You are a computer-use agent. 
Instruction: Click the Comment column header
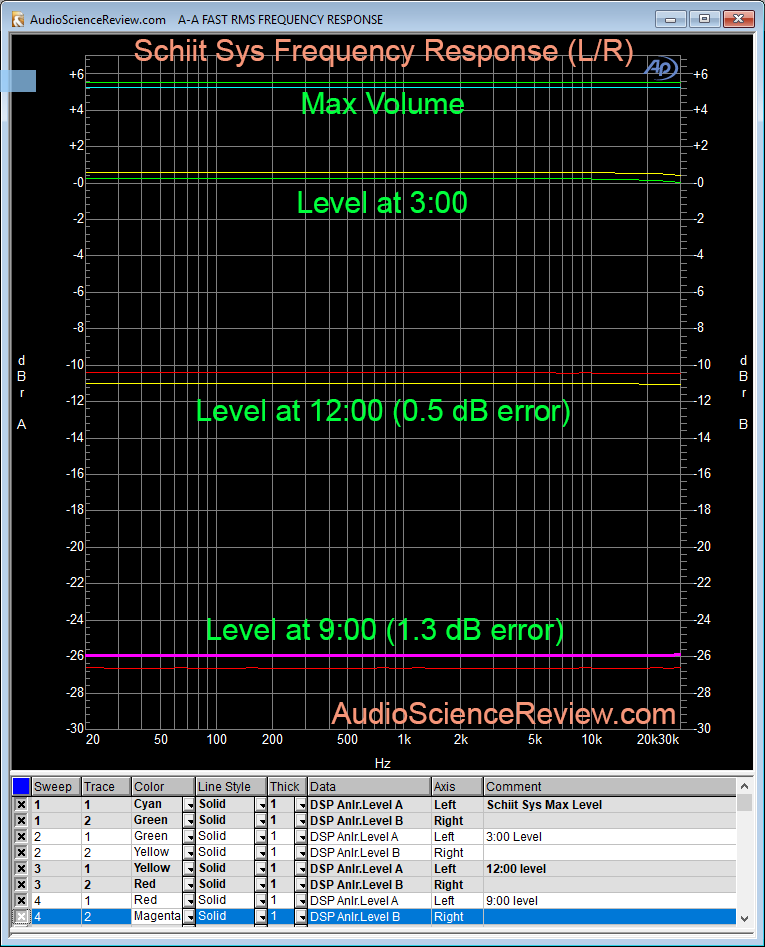pyautogui.click(x=610, y=786)
